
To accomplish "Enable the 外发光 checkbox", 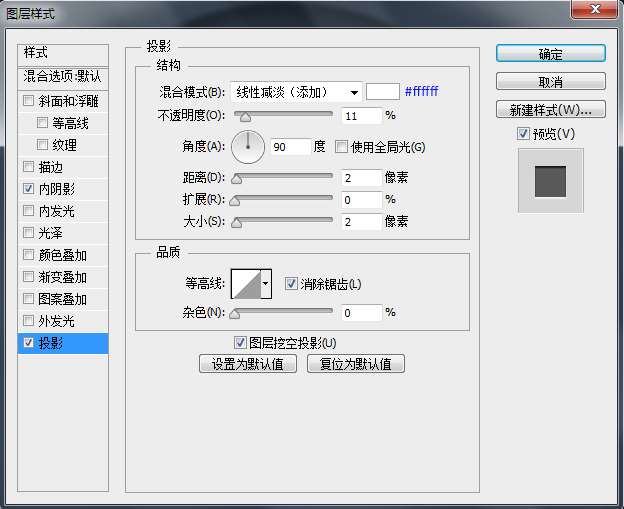I will tap(28, 320).
